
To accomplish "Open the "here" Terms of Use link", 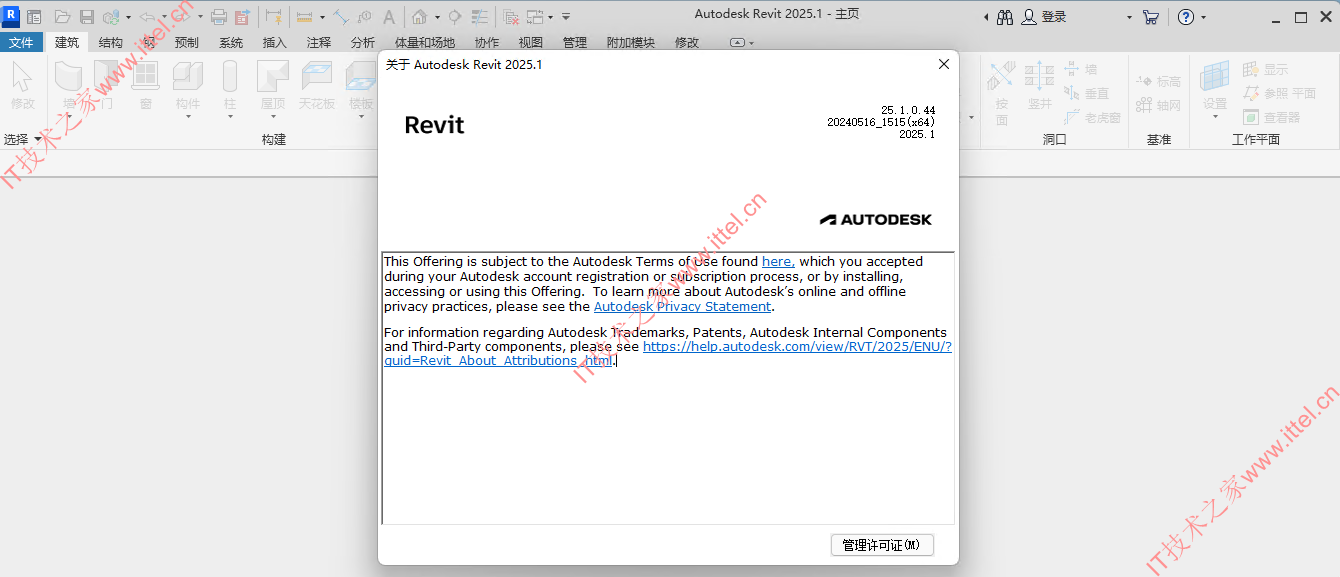I will (778, 262).
